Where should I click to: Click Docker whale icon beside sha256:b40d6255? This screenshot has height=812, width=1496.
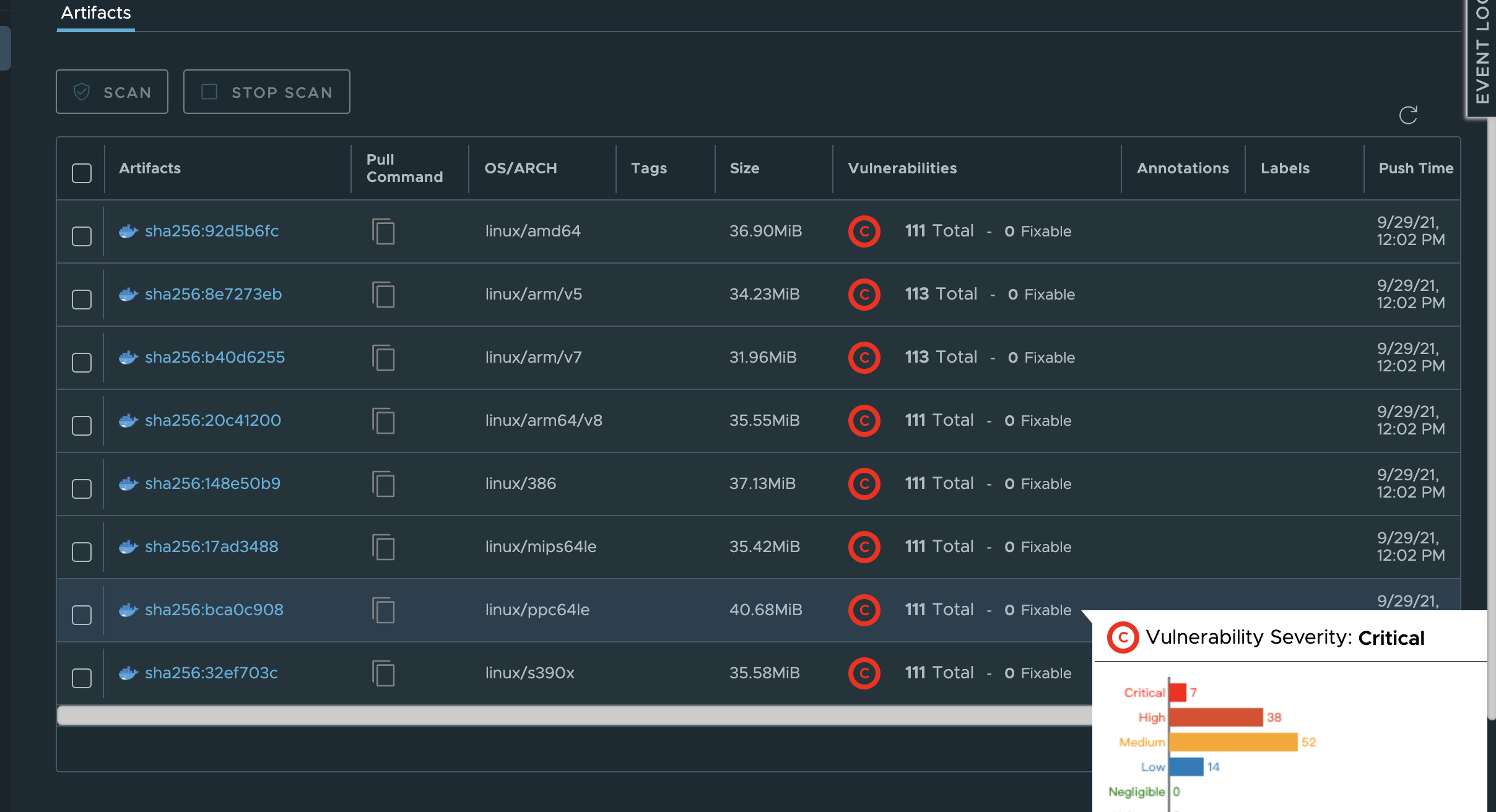tap(128, 357)
